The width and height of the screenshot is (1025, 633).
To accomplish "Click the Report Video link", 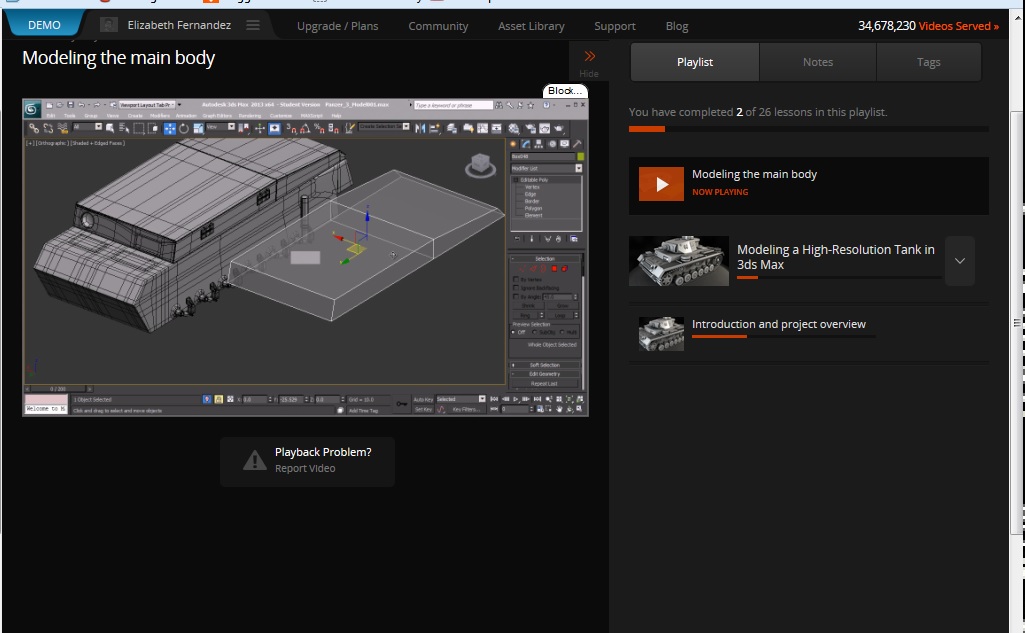I will click(306, 466).
